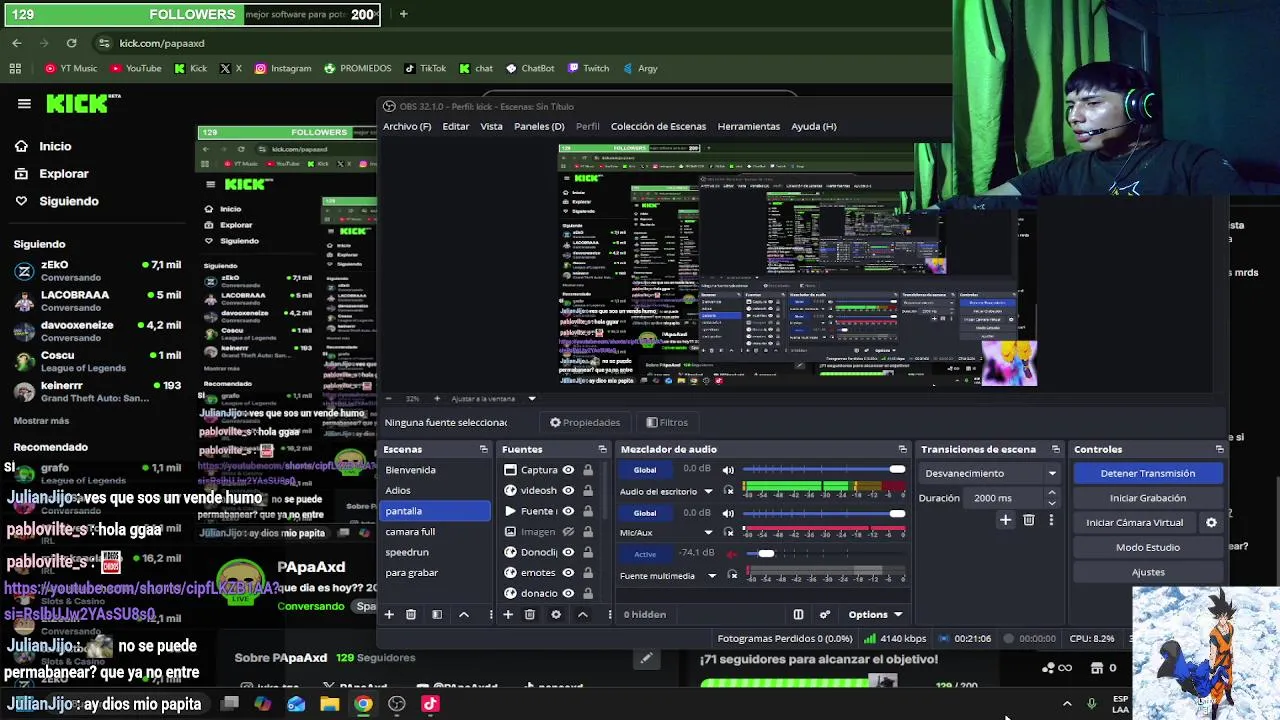Image resolution: width=1280 pixels, height=720 pixels.
Task: Click Iniciar Grabación button
Action: pos(1148,498)
